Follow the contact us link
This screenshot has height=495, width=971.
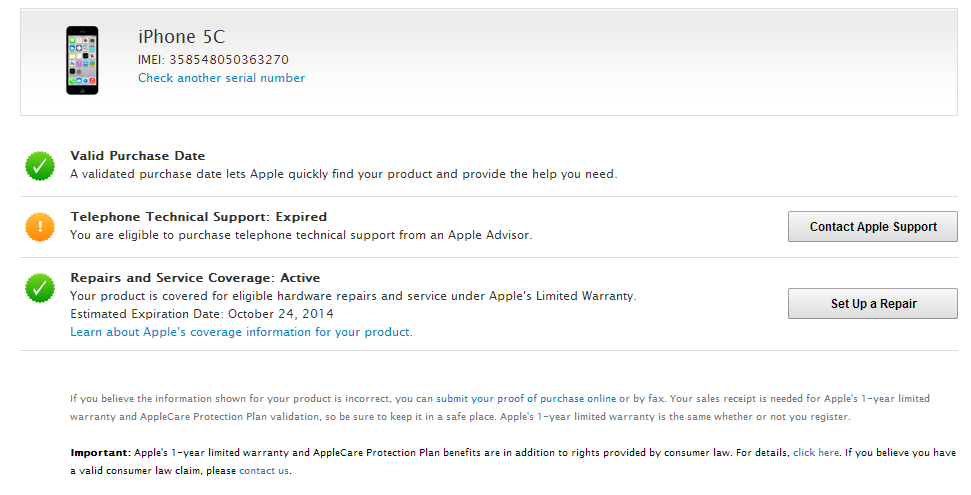(x=264, y=471)
